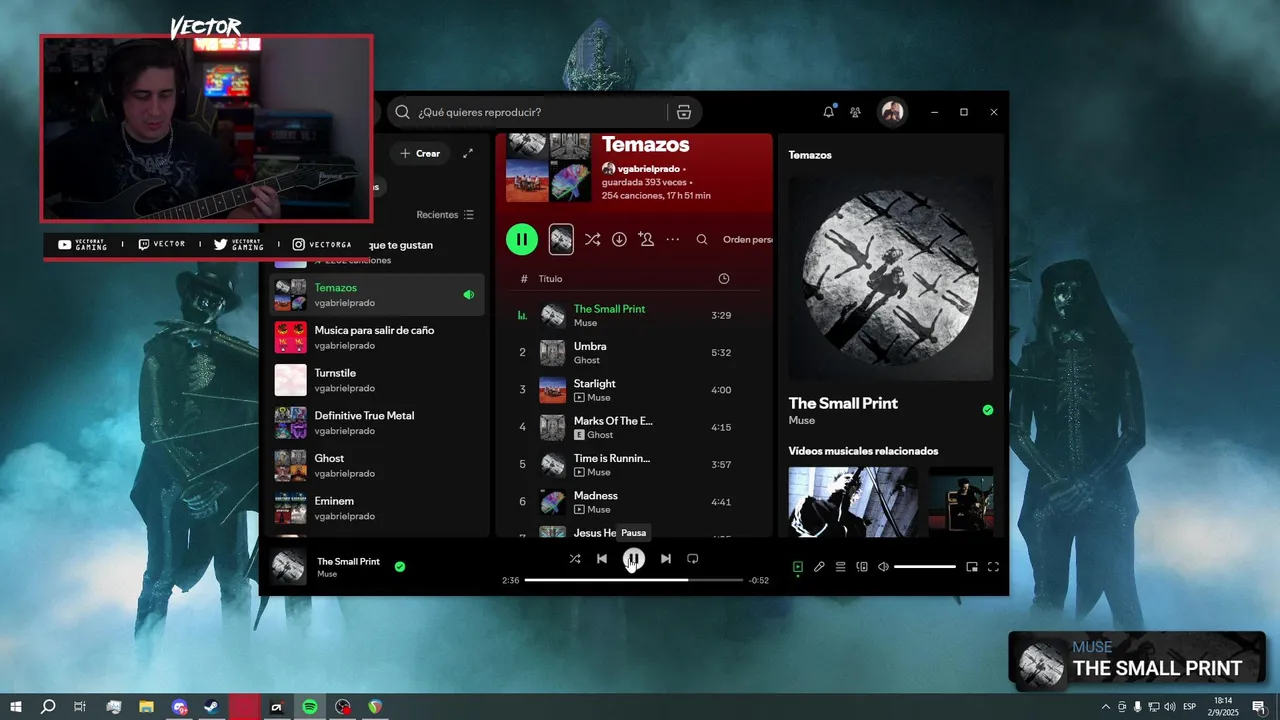Click the Madness album cover thumbnail
Viewport: 1280px width, 720px height.
tap(552, 502)
